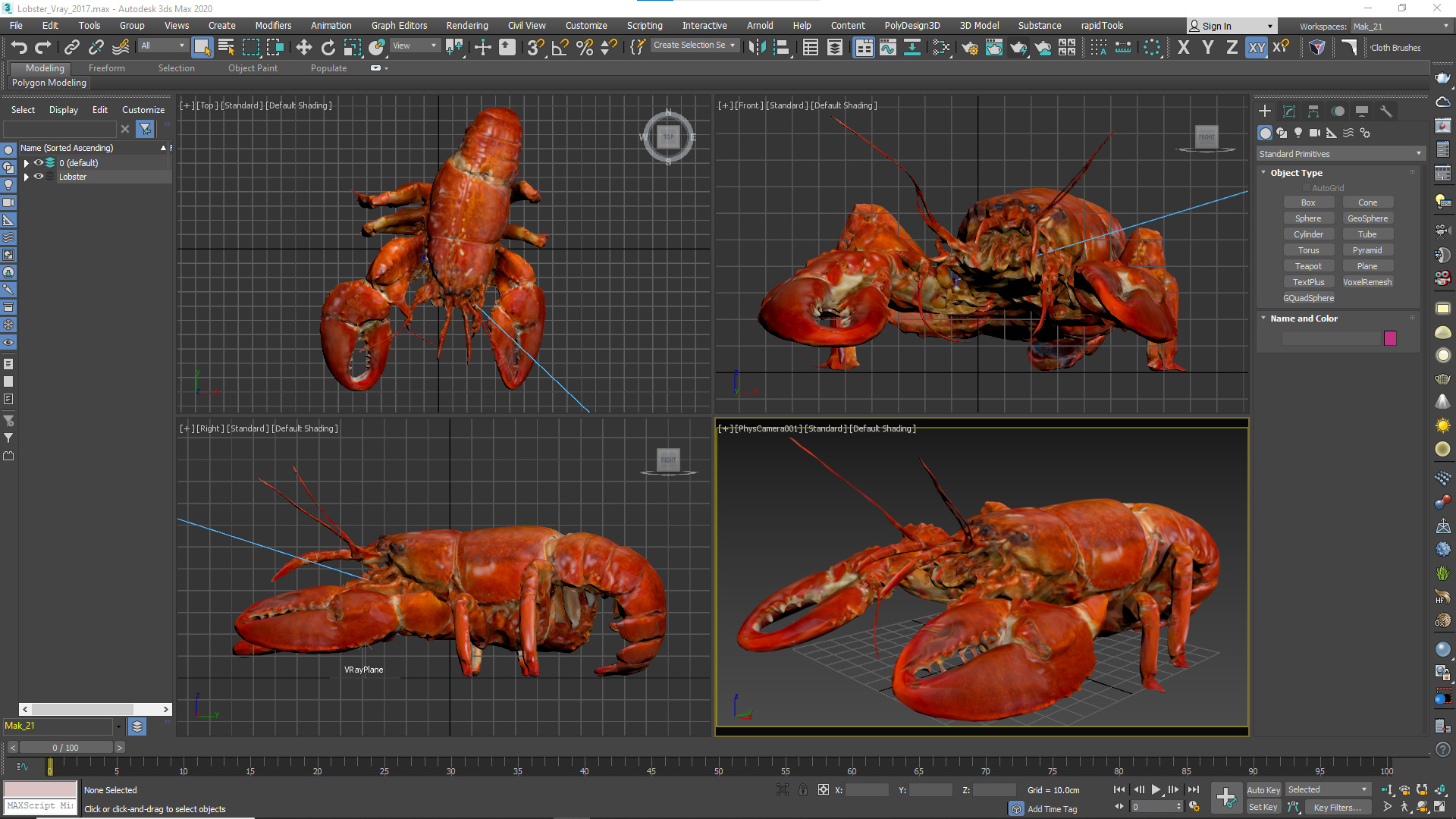1456x819 pixels.
Task: Click the Create plus tab in command panel
Action: coord(1265,111)
